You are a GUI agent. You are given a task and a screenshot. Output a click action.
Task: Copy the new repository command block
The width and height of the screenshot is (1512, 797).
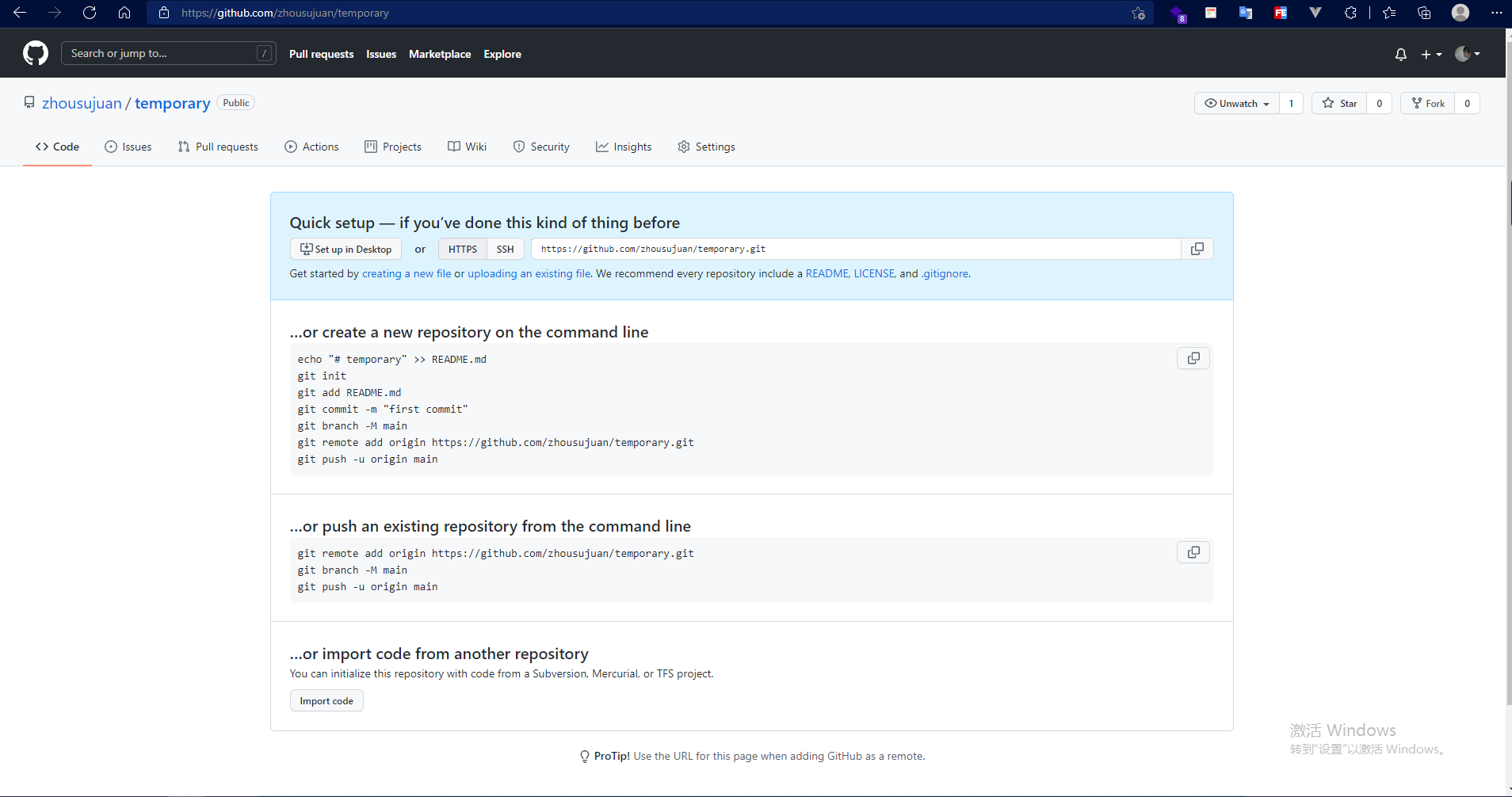(1193, 358)
